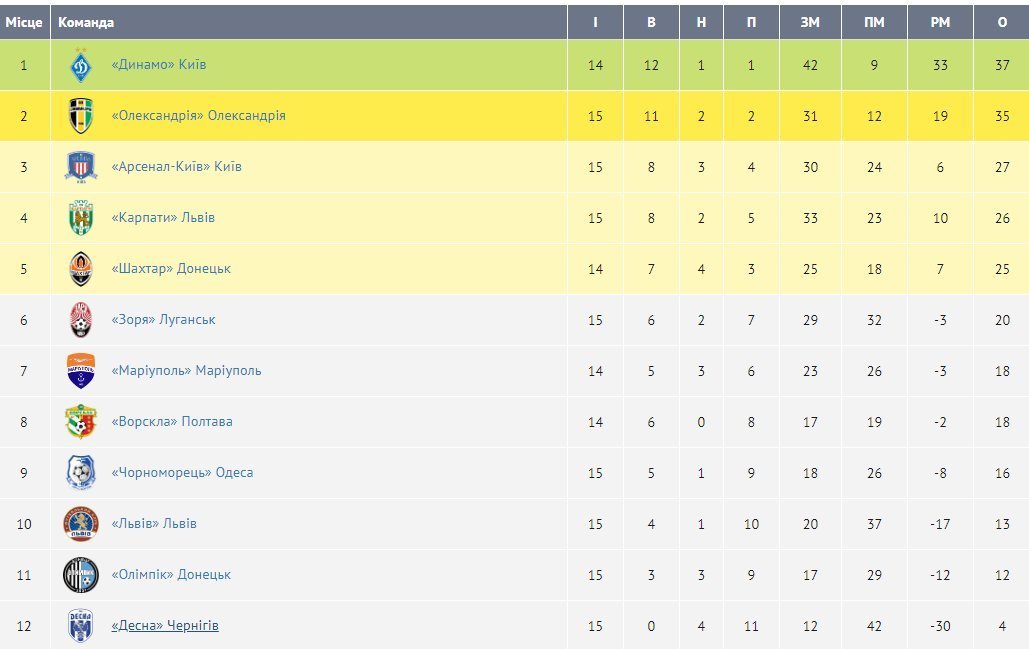The width and height of the screenshot is (1029, 649).
Task: Click the Olimpik Donetsk club logo
Action: pyautogui.click(x=81, y=575)
